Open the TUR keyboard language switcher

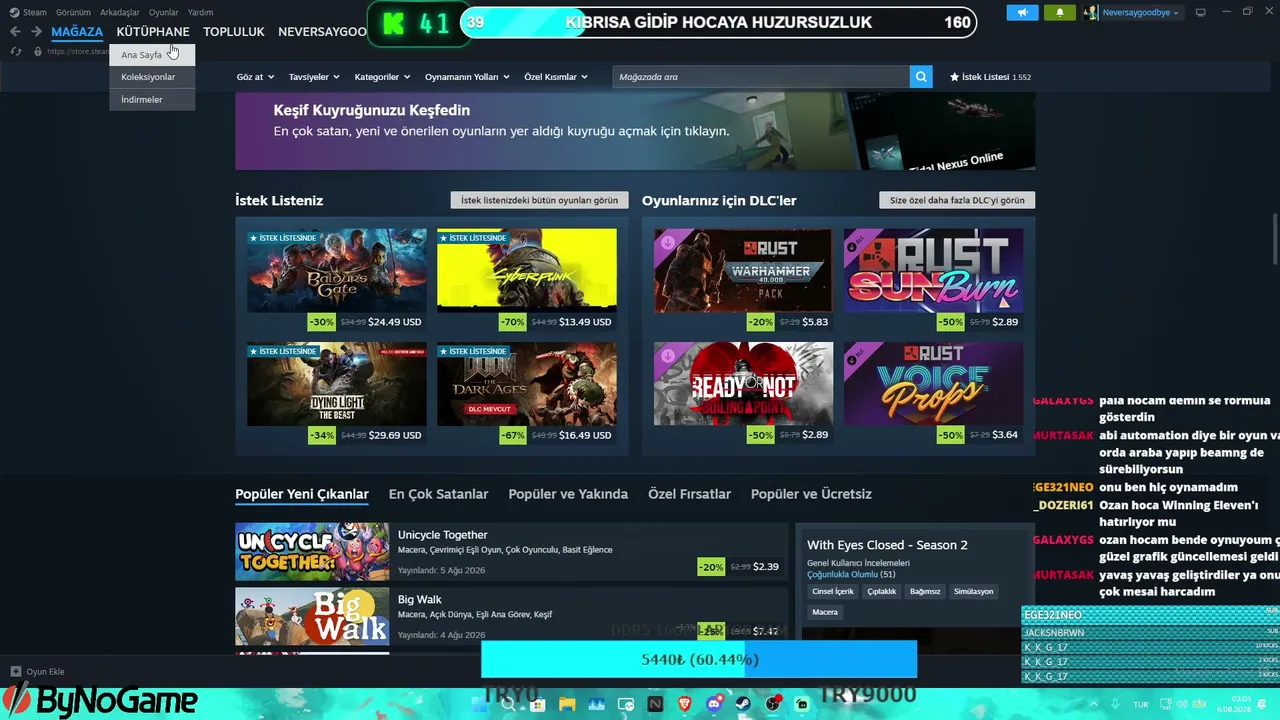pyautogui.click(x=1141, y=704)
